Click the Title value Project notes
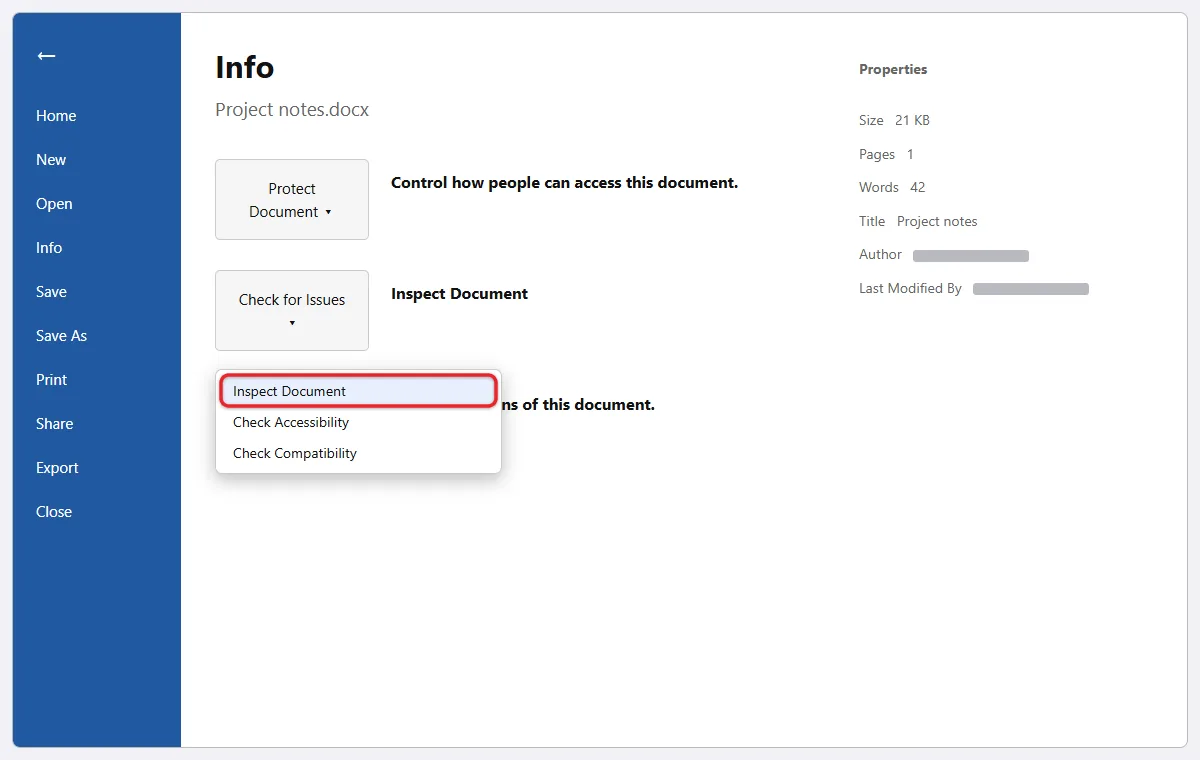The width and height of the screenshot is (1200, 760). 937,221
